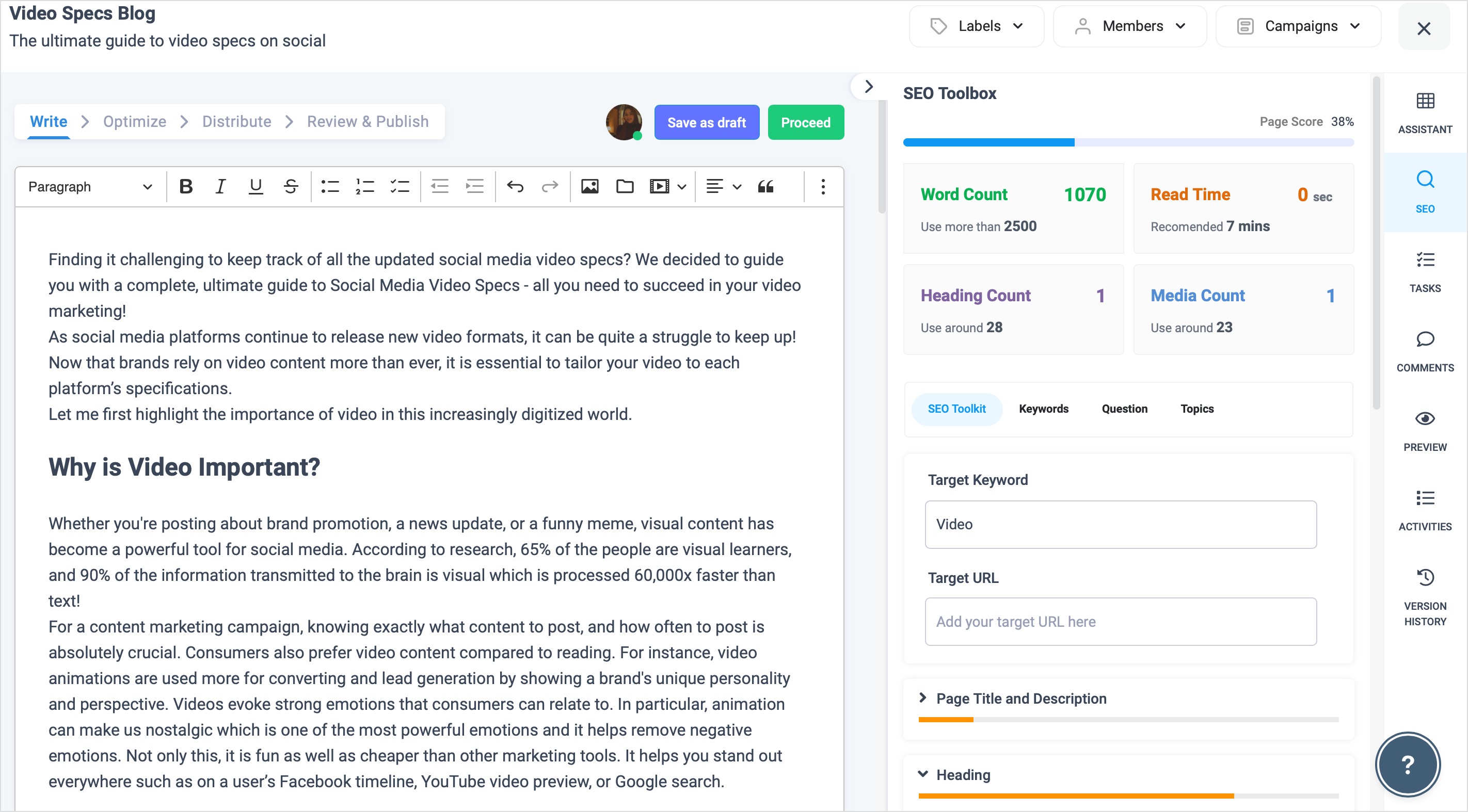
Task: Click the subtitle 'The ultimate guide to video specs'
Action: click(167, 41)
